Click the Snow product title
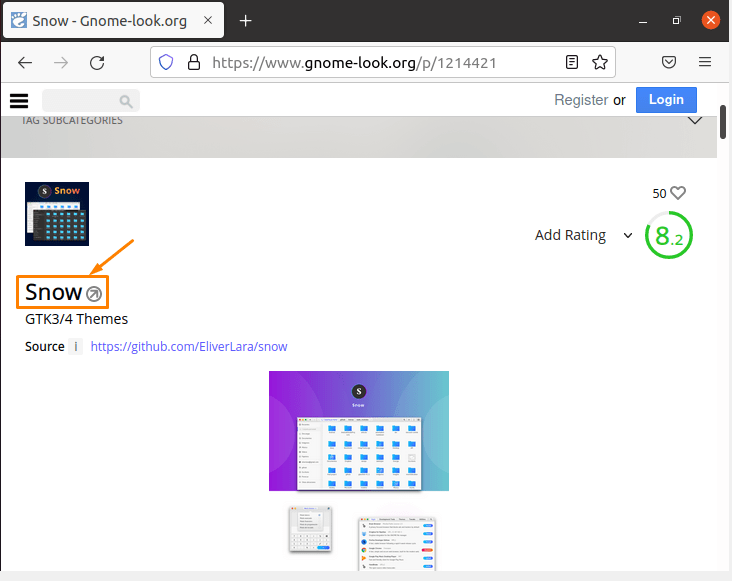 point(54,292)
